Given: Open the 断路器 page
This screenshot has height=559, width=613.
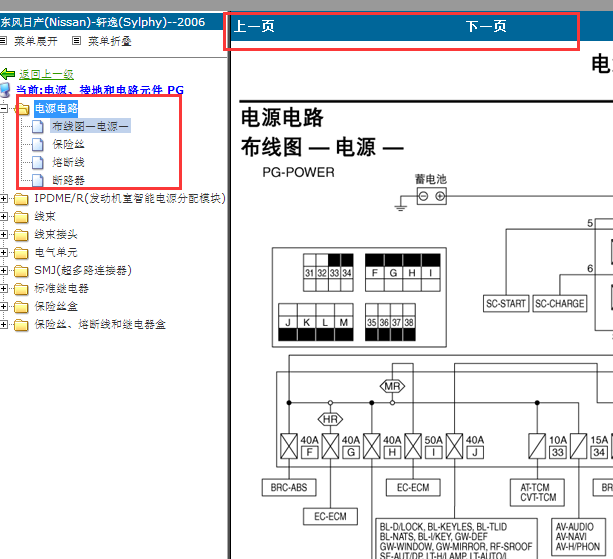Looking at the screenshot, I should tap(68, 180).
